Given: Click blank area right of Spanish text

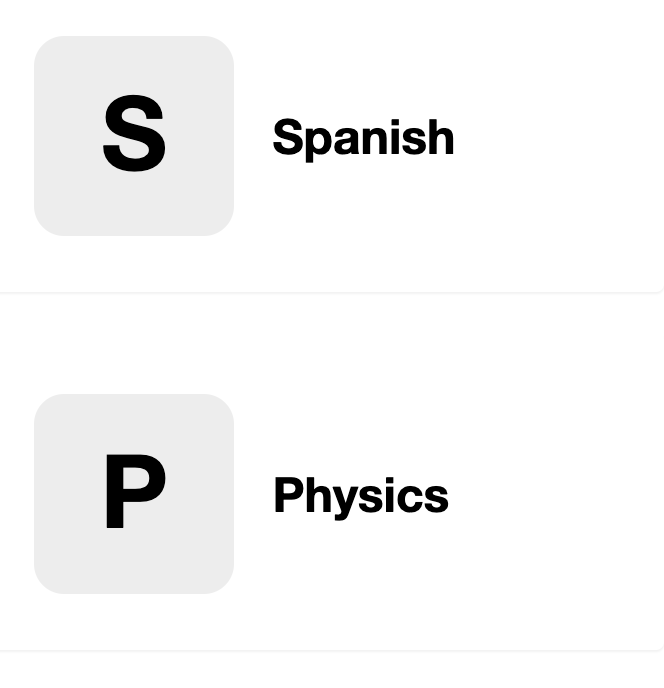Looking at the screenshot, I should click(557, 138).
